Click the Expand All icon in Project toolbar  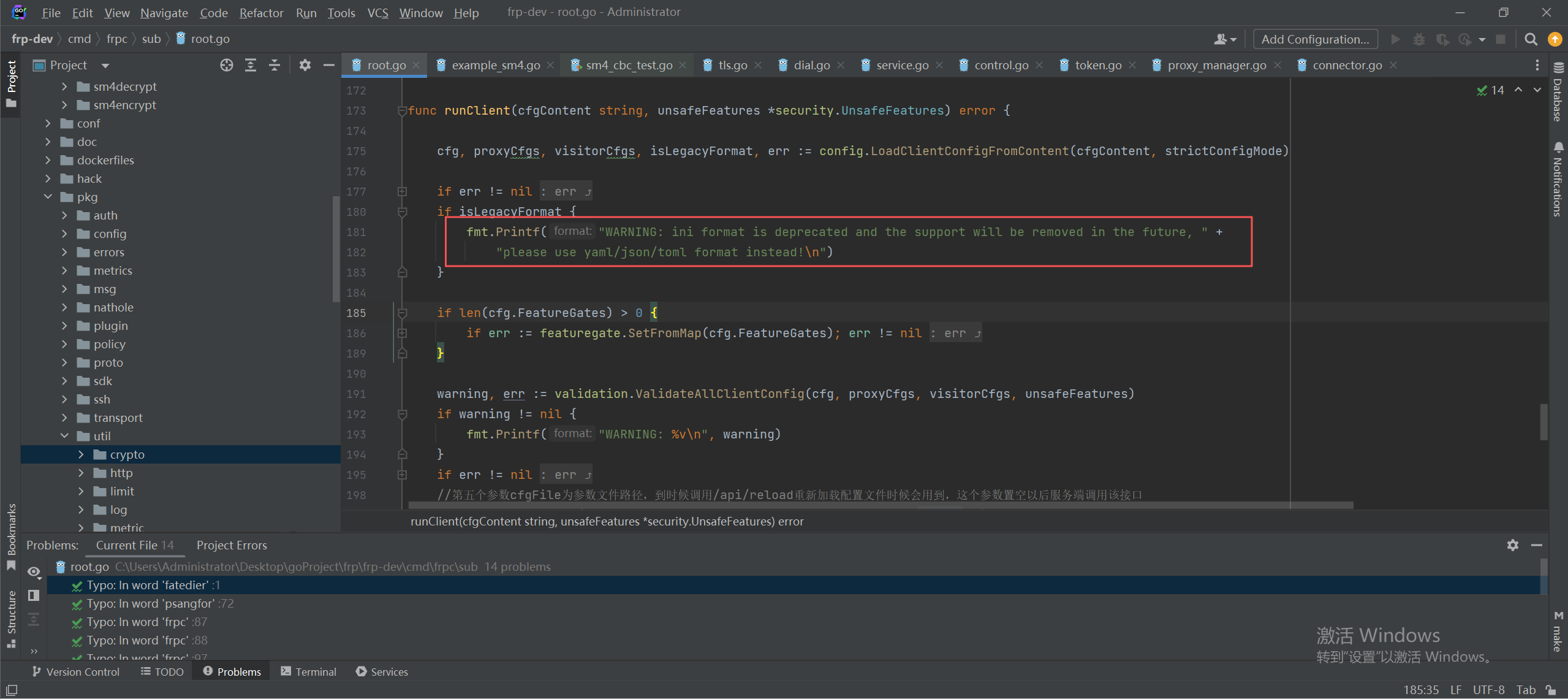pos(251,65)
